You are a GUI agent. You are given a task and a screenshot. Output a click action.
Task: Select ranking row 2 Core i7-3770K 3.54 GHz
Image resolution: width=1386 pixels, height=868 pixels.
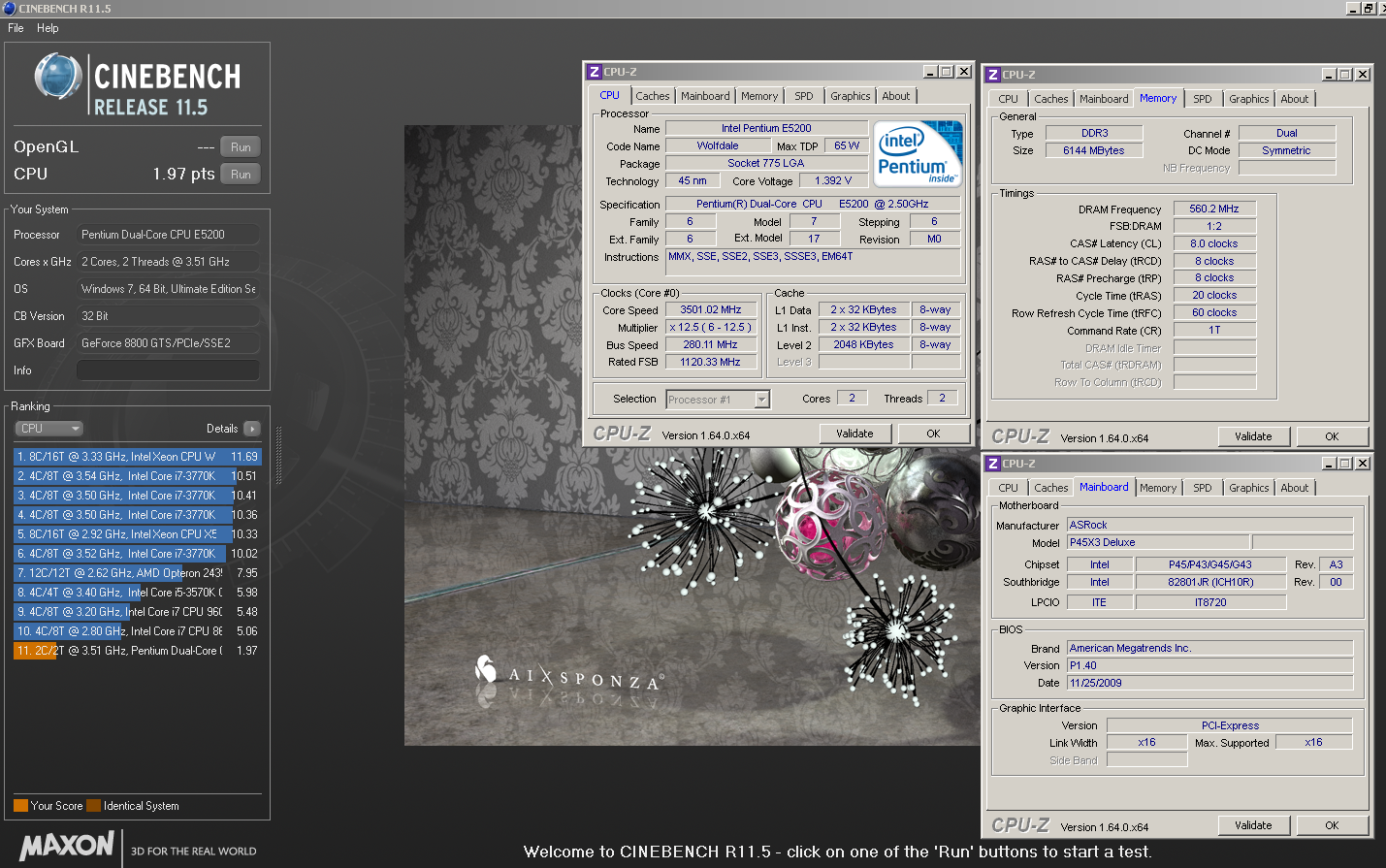point(137,476)
